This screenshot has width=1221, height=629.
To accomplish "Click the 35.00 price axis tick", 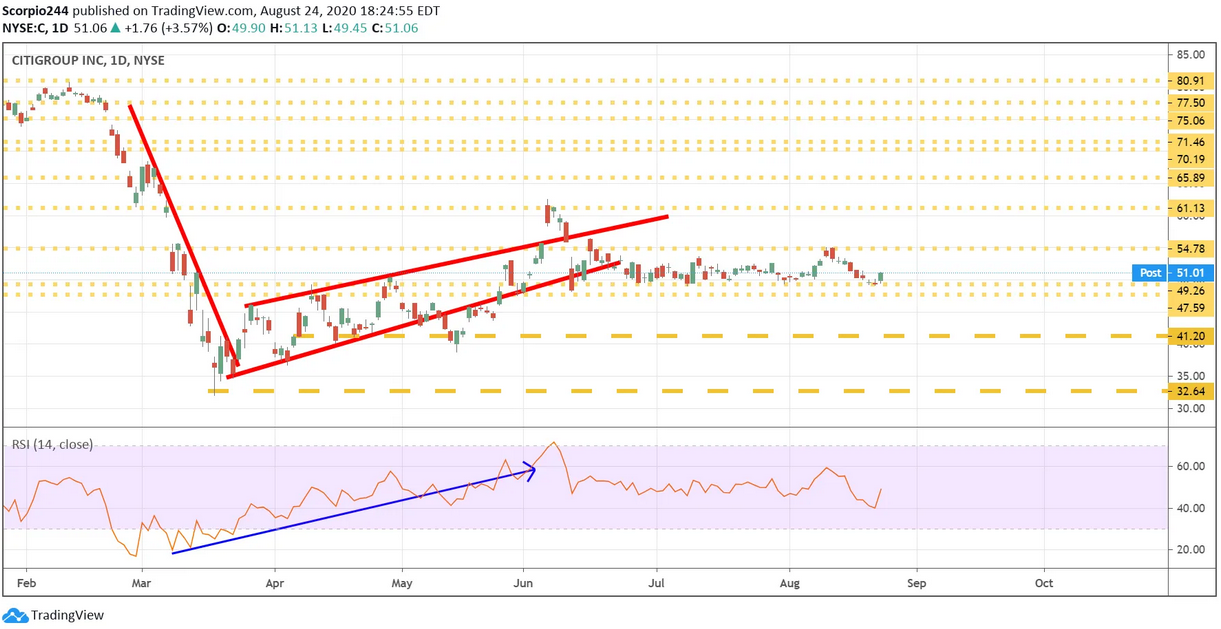I will [x=1189, y=375].
